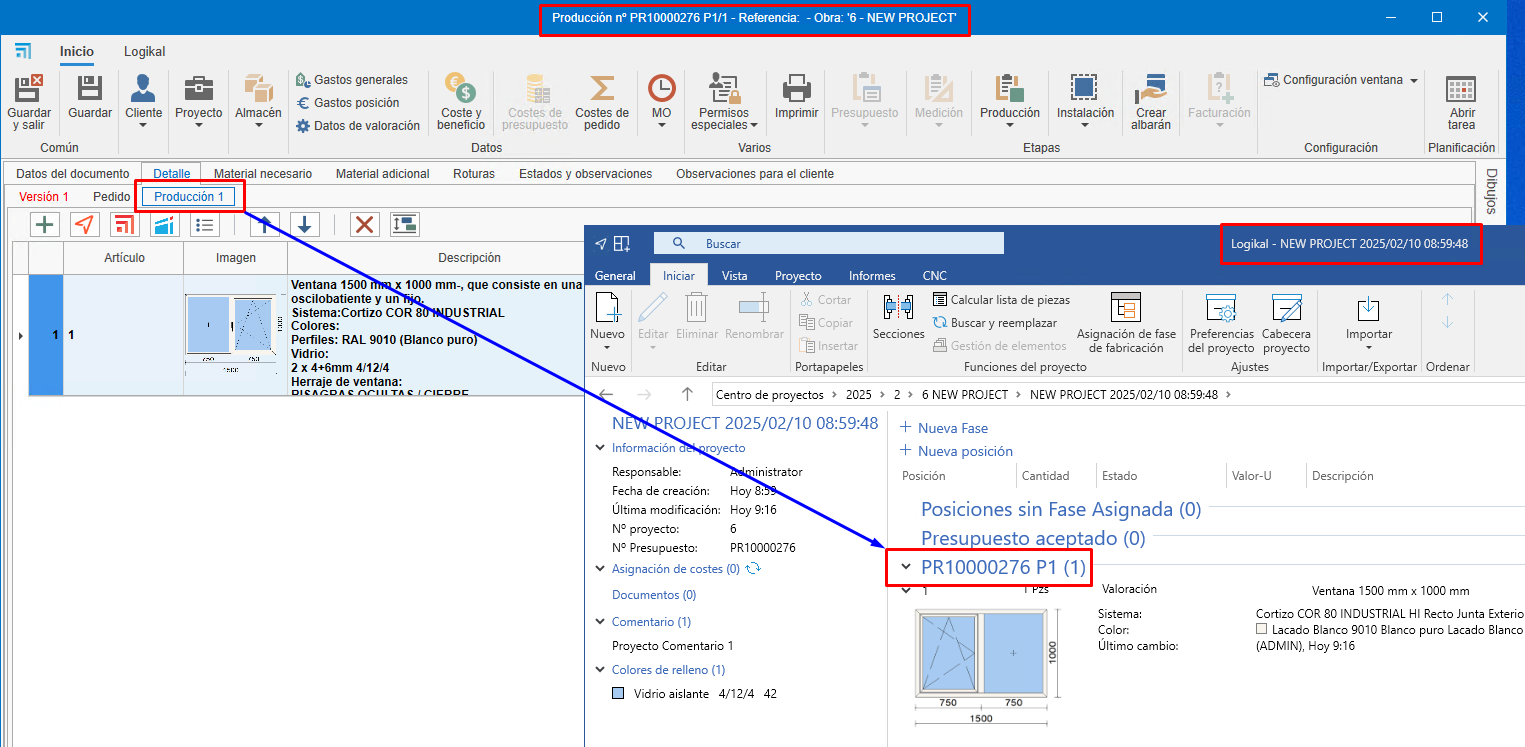Viewport: 1525px width, 747px height.
Task: Select the Pedido sub-tab
Action: click(x=112, y=197)
